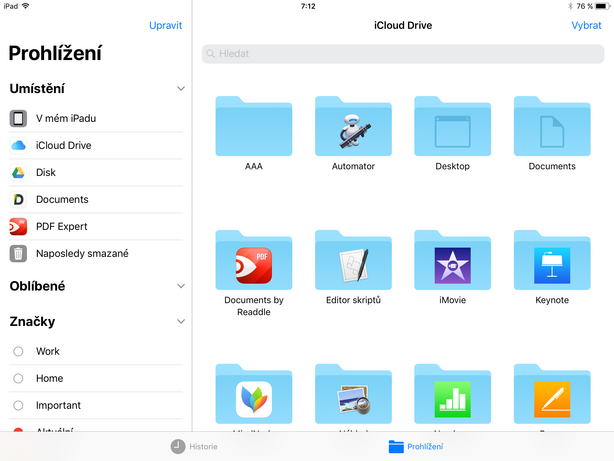Select 'PDF Expert' location
This screenshot has height=461, width=614.
[96, 226]
